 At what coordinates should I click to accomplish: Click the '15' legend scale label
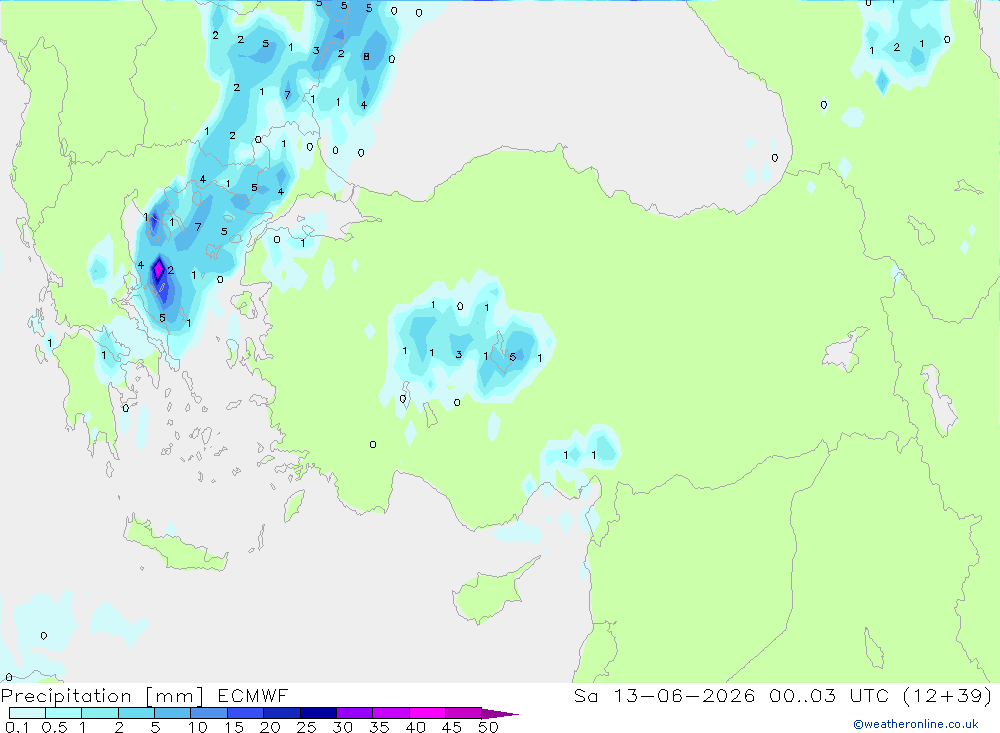click(x=234, y=727)
